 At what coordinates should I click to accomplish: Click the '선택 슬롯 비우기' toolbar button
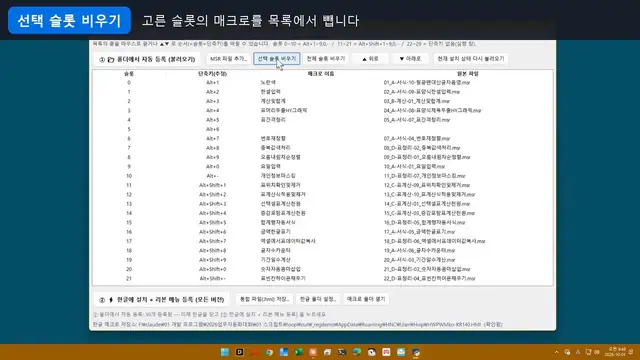pos(277,59)
